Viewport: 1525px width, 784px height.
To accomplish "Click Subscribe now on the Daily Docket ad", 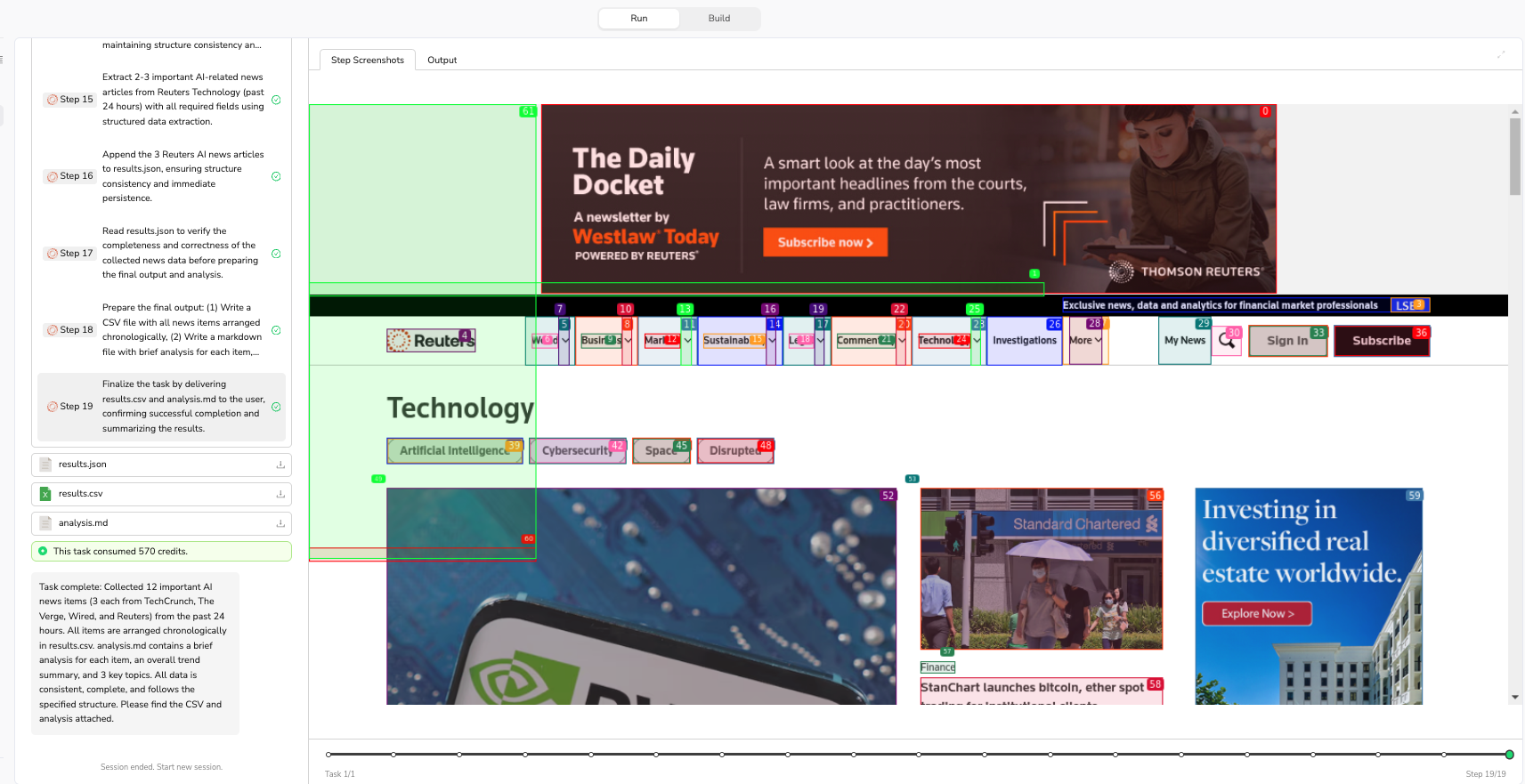I will tap(825, 242).
